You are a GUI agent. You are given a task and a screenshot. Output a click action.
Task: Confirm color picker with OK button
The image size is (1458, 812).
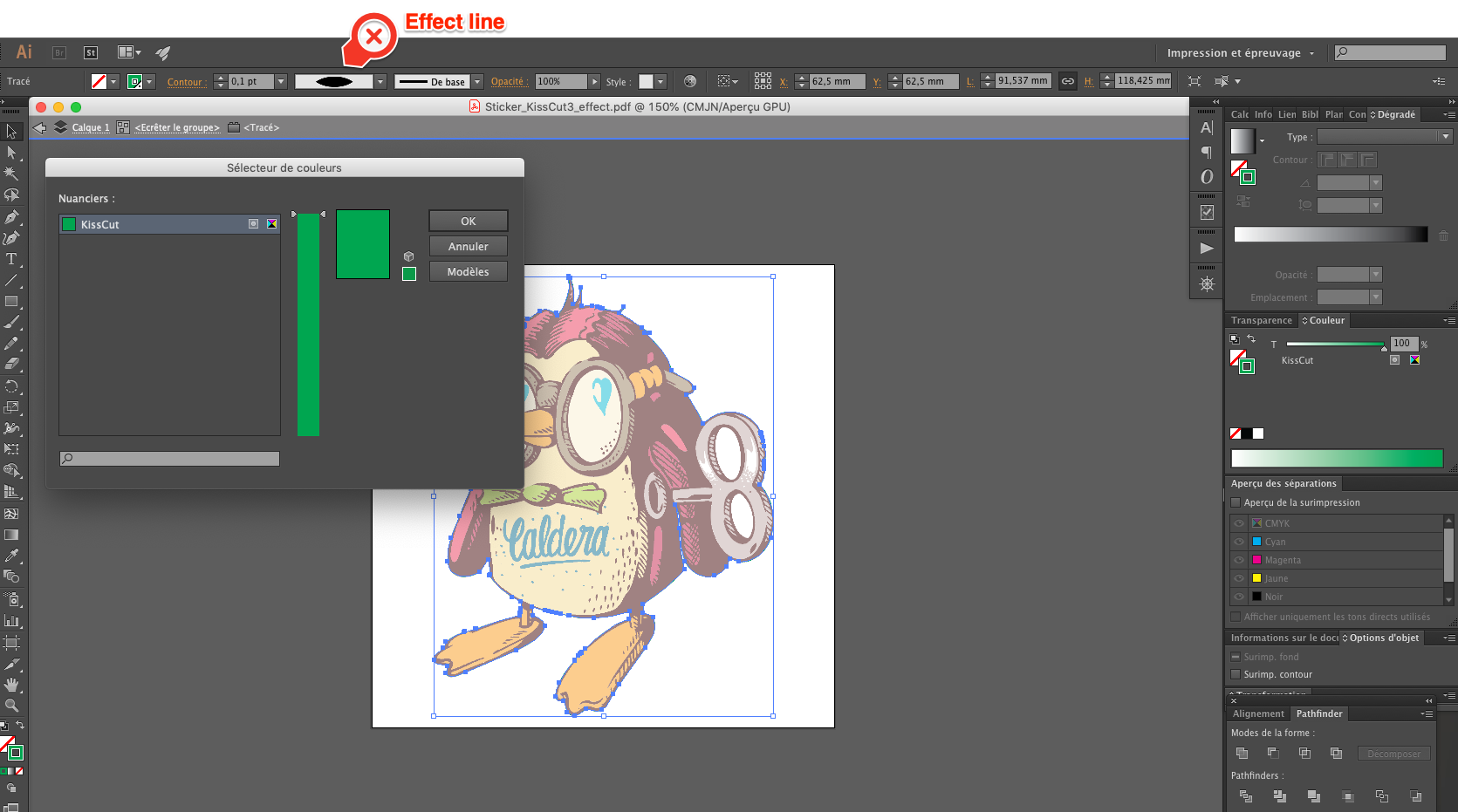pos(468,222)
